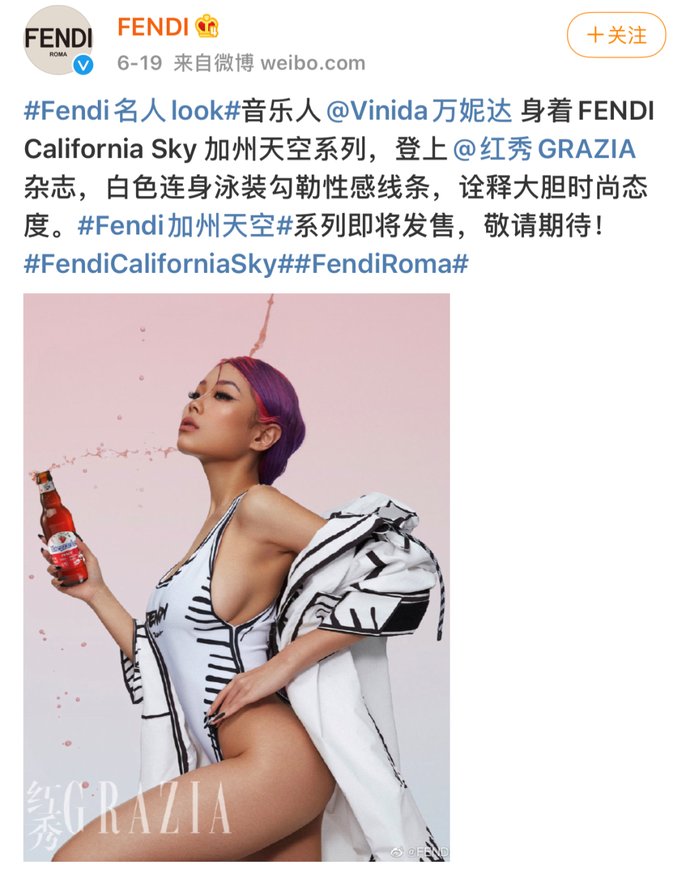Viewport: 690px width, 874px height.
Task: Click the crown membership icon beside FENDI
Action: [x=207, y=26]
